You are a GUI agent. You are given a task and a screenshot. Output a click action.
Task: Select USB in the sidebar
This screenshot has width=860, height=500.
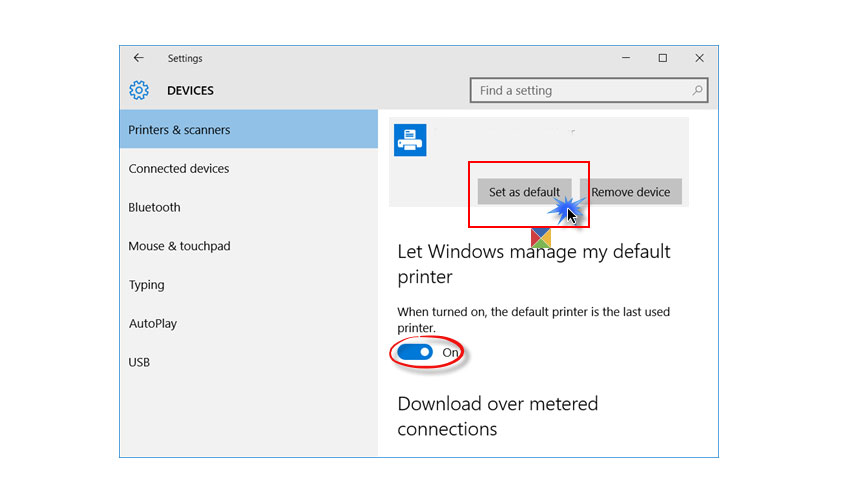(x=249, y=362)
